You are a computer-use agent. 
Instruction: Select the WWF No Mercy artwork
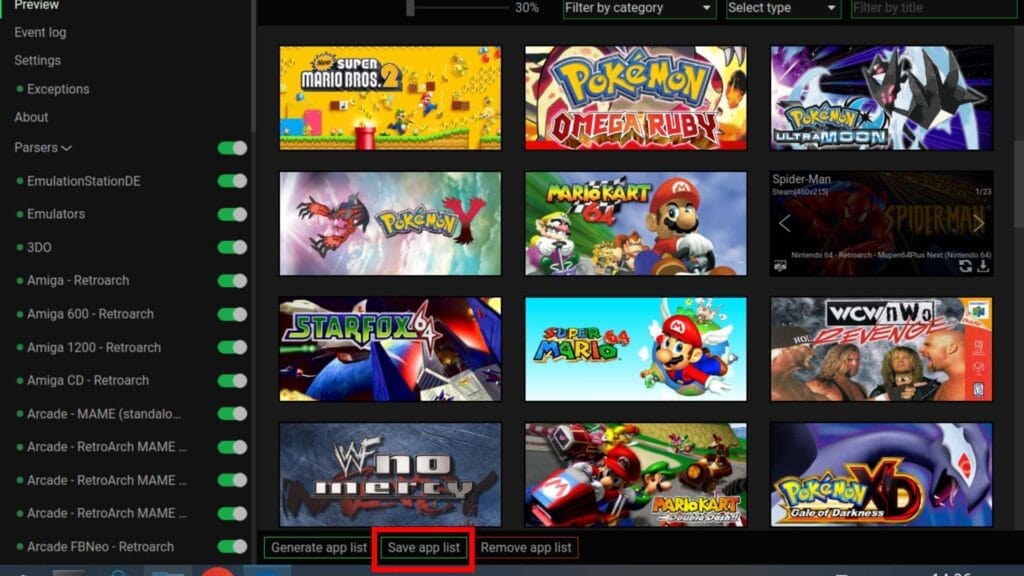coord(391,474)
